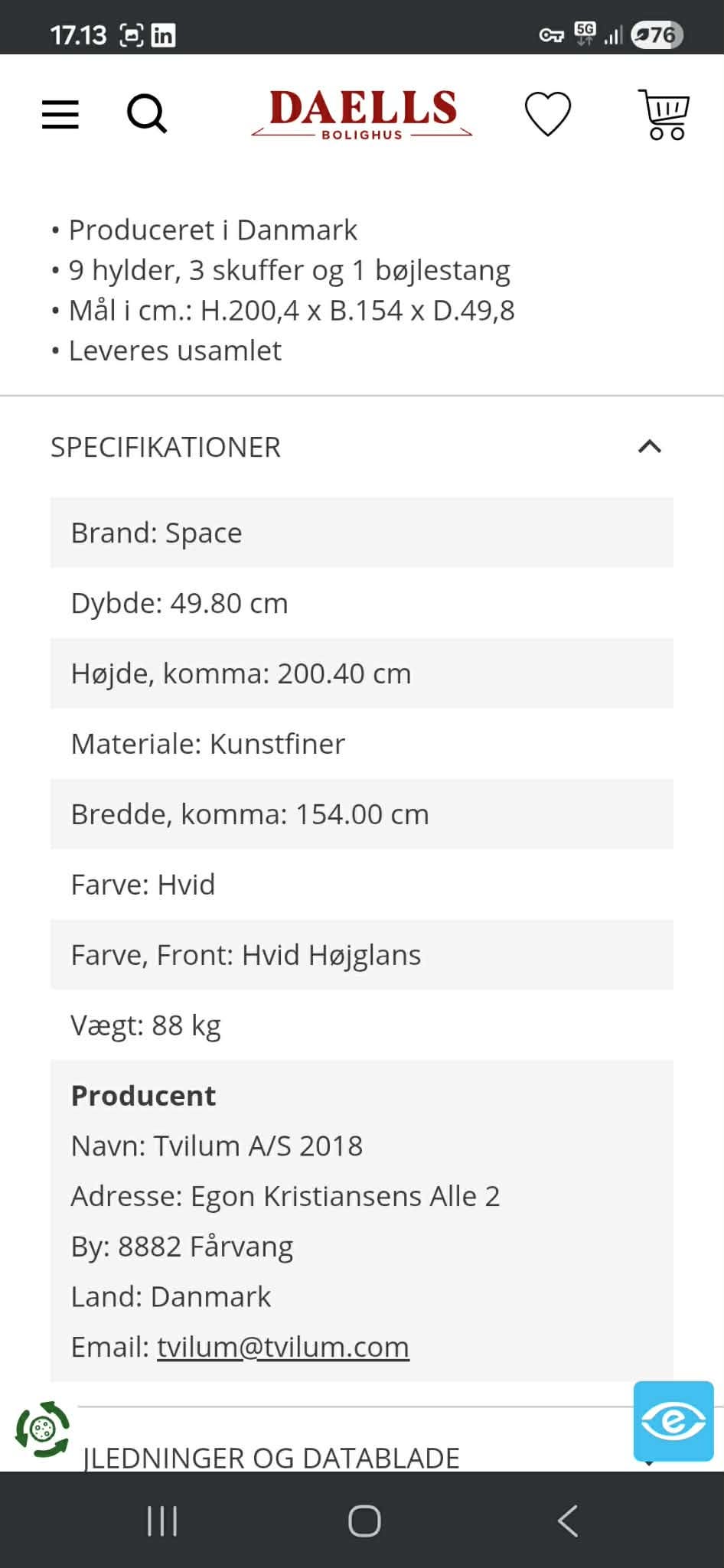Screen dimensions: 724x1568
Task: Tap the green cookie settings icon
Action: click(43, 1429)
